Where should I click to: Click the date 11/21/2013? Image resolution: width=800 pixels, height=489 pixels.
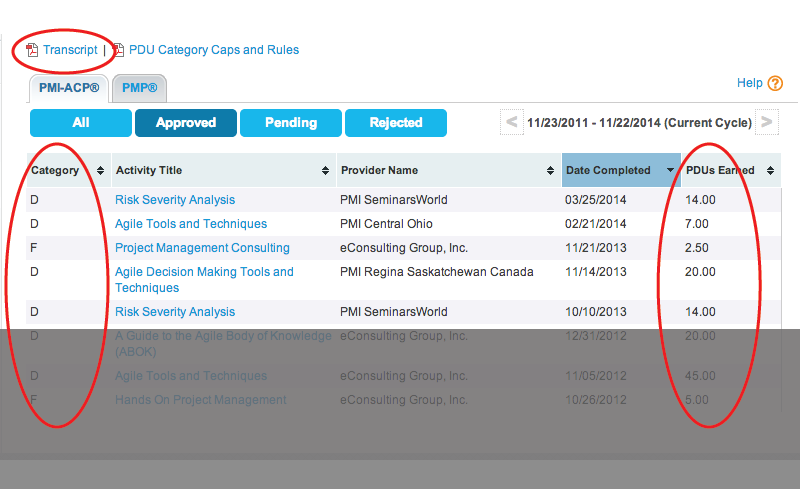click(x=595, y=248)
